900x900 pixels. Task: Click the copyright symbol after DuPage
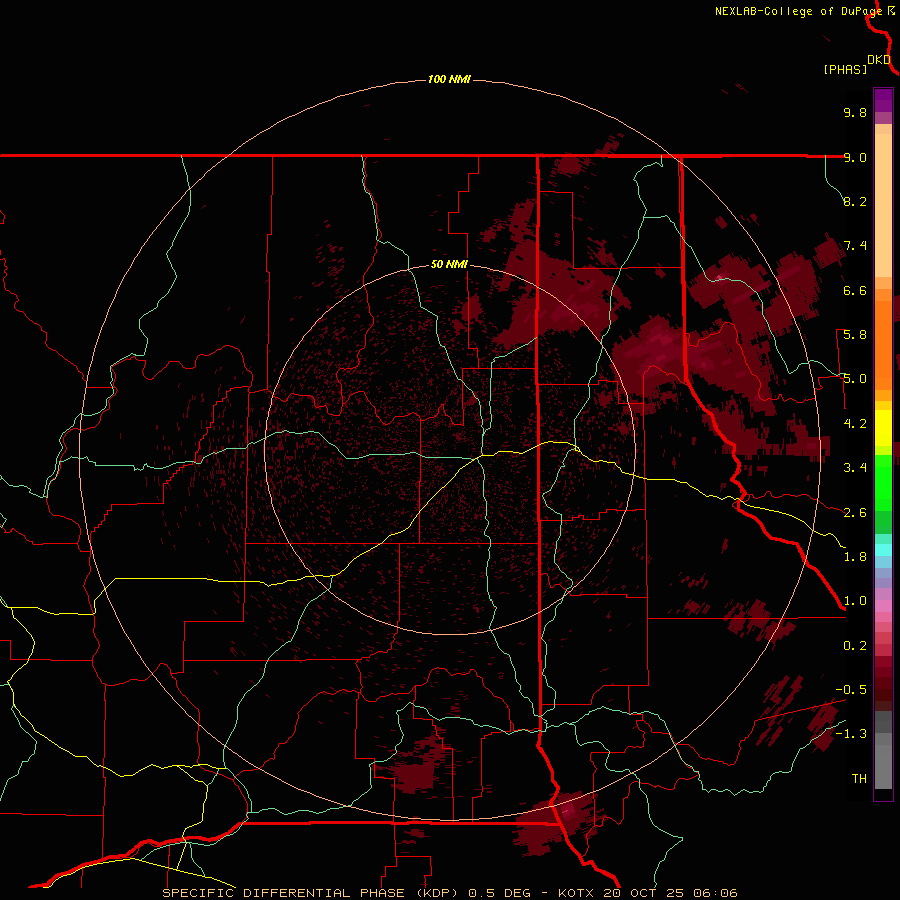pos(890,11)
